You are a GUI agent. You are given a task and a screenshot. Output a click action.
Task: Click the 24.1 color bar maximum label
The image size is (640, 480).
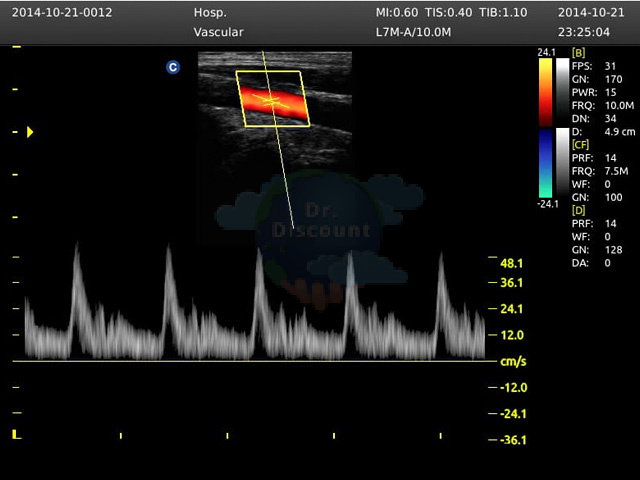547,52
